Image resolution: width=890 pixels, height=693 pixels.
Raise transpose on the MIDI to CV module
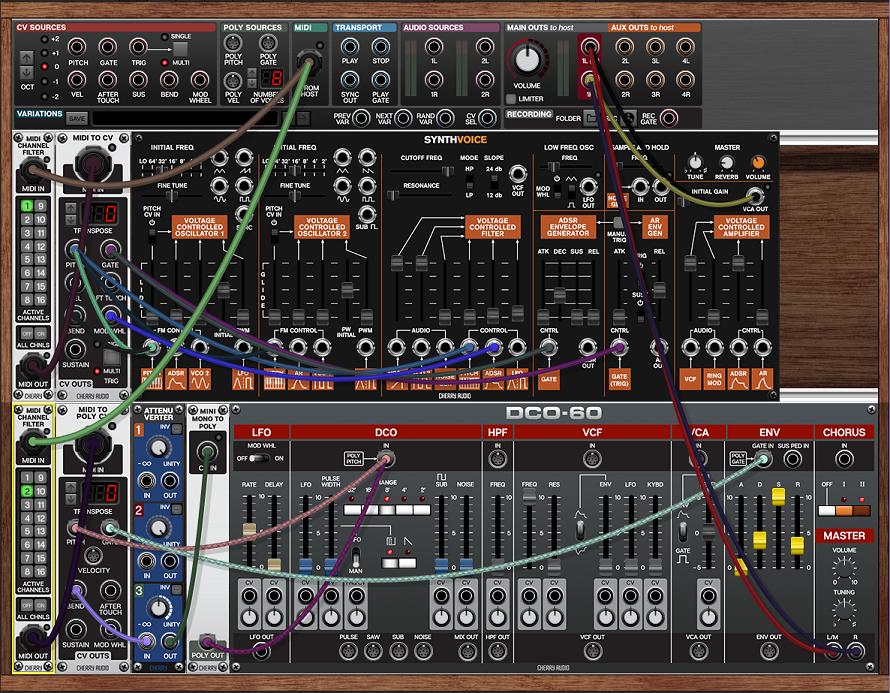70,208
